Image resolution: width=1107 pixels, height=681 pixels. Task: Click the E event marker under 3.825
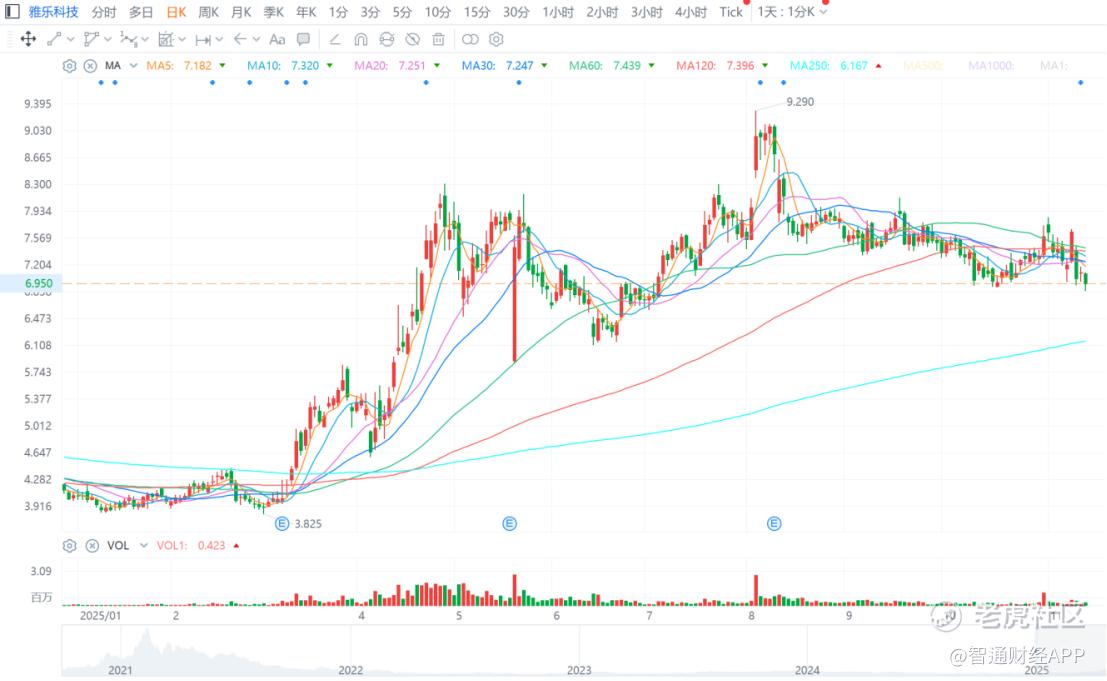tap(282, 524)
